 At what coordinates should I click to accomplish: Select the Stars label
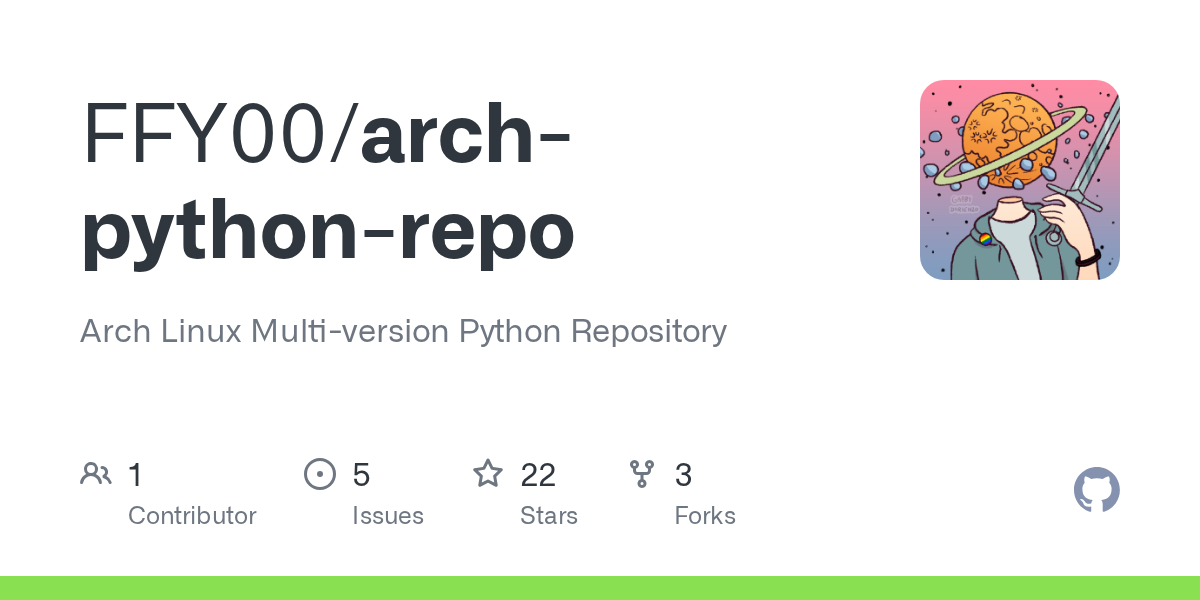click(x=549, y=516)
